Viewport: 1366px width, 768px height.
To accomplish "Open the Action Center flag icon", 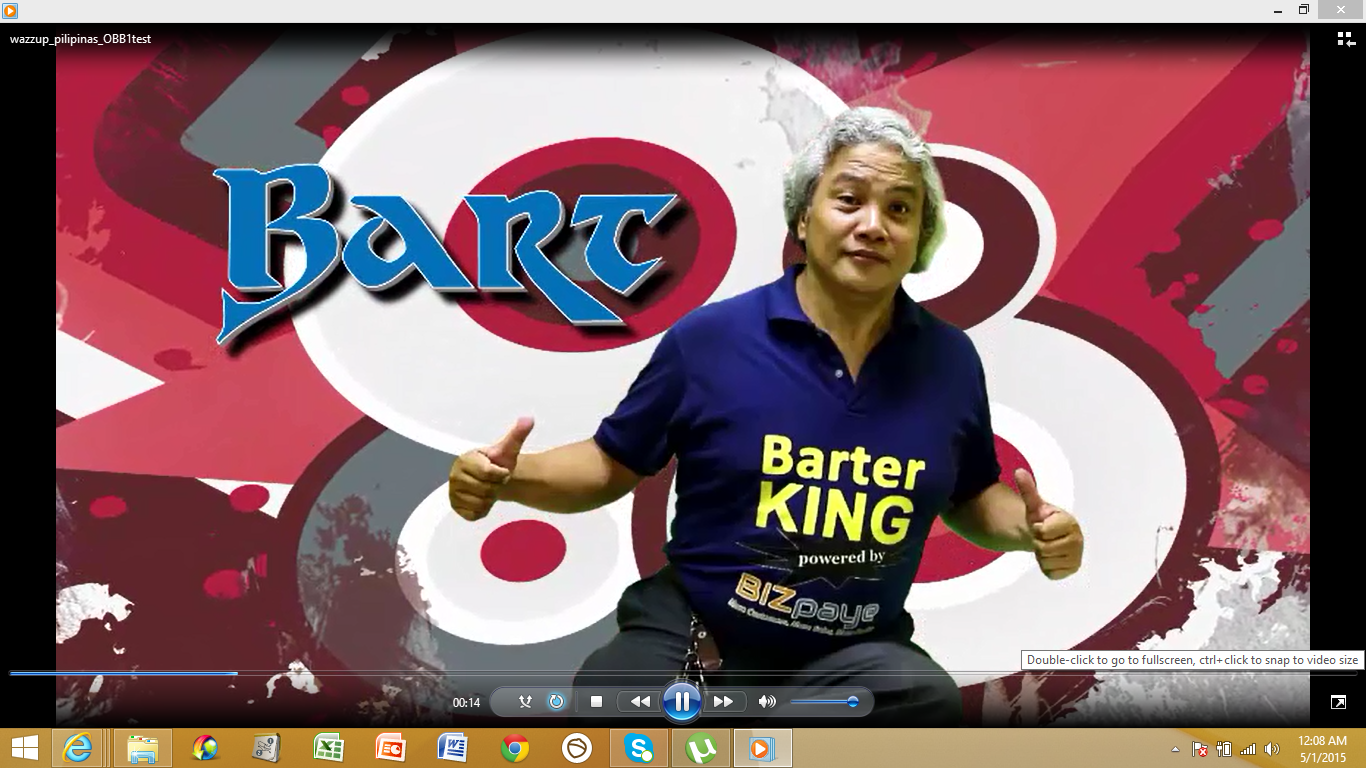I will (x=1199, y=749).
